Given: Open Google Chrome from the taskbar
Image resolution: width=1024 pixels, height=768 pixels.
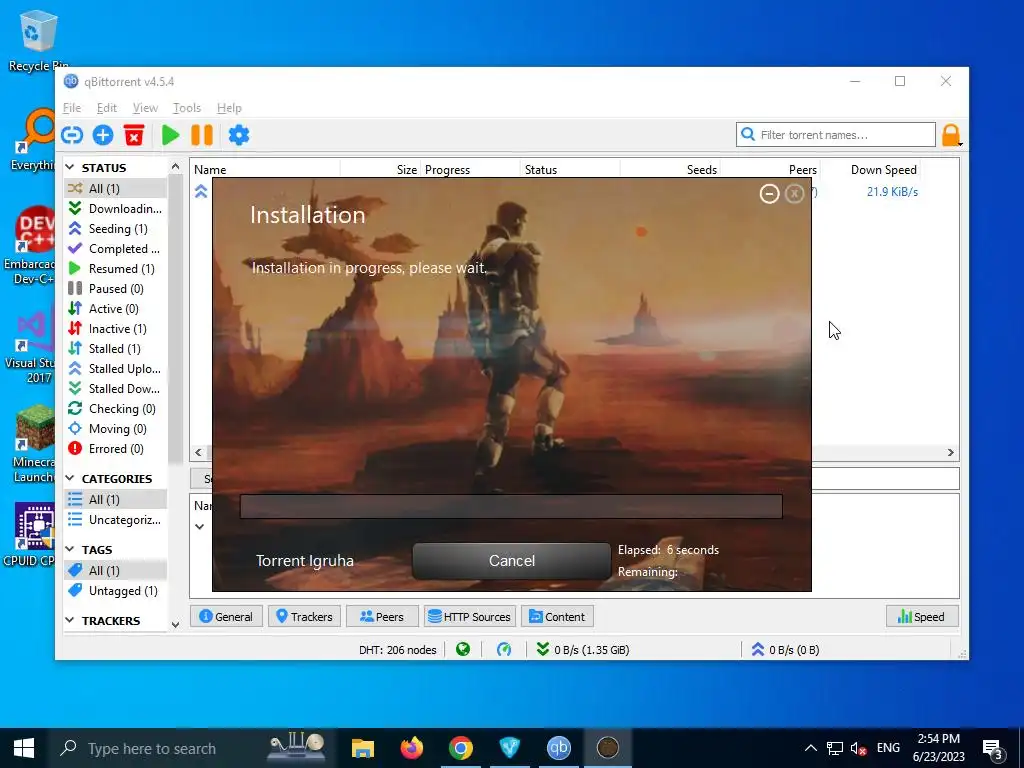Looking at the screenshot, I should click(460, 748).
